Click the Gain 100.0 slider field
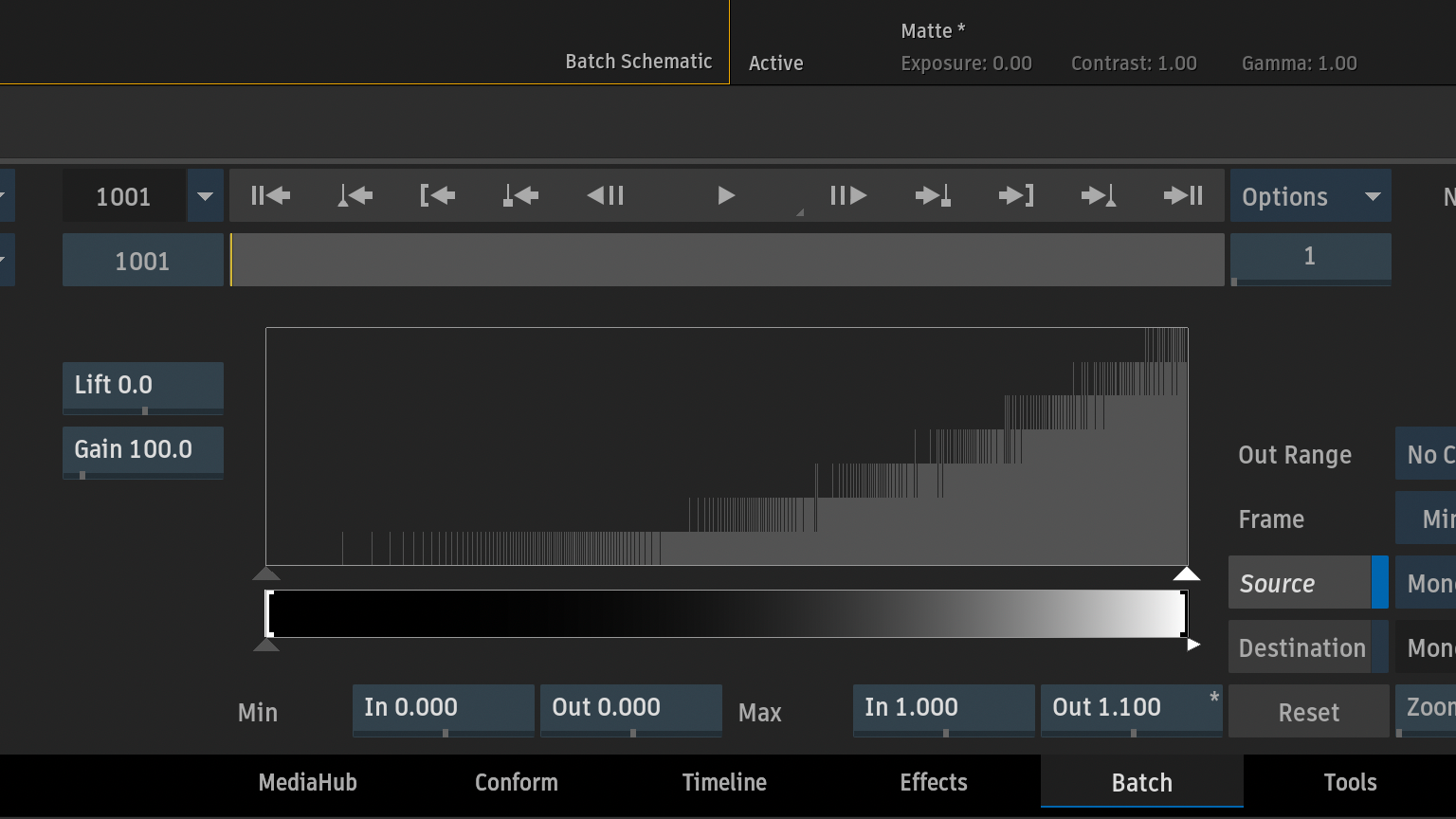1456x819 pixels. [x=143, y=452]
